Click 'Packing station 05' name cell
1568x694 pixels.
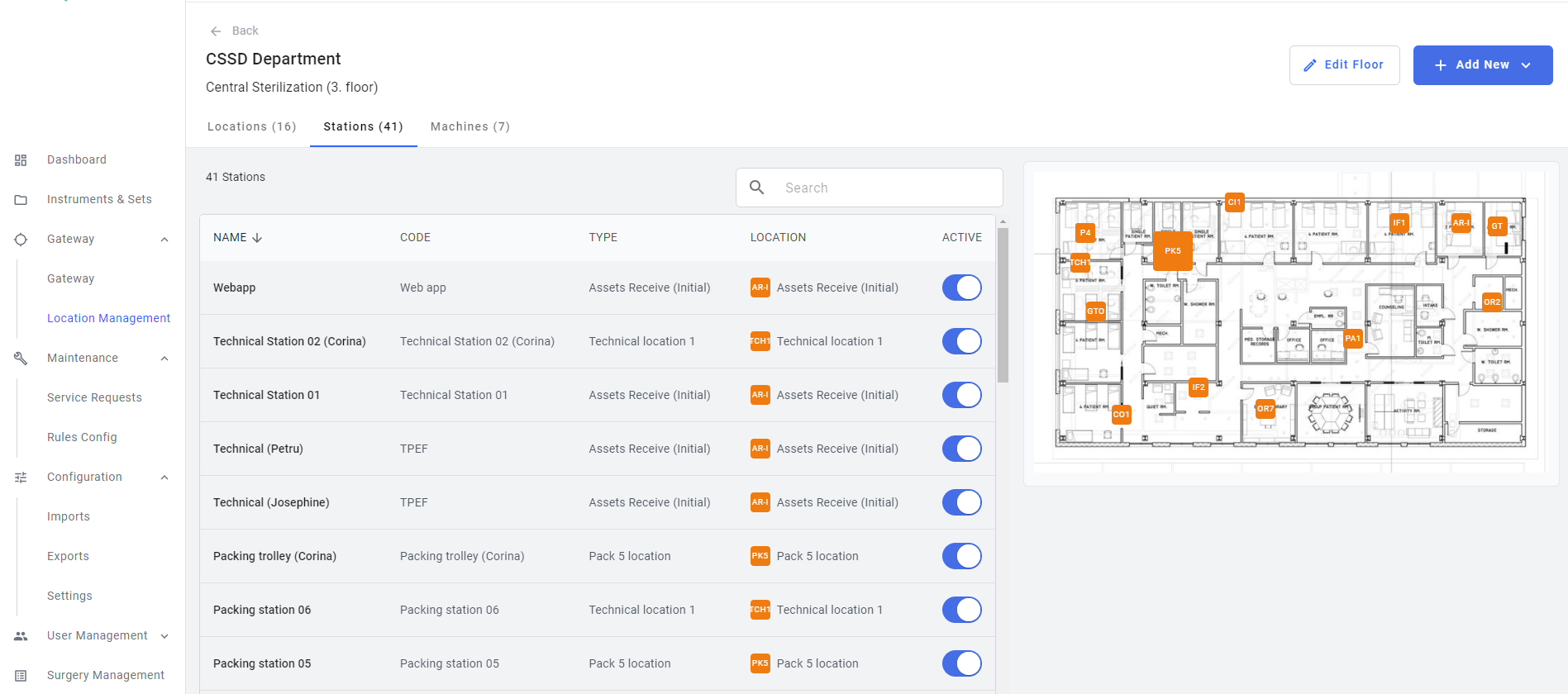pos(262,663)
